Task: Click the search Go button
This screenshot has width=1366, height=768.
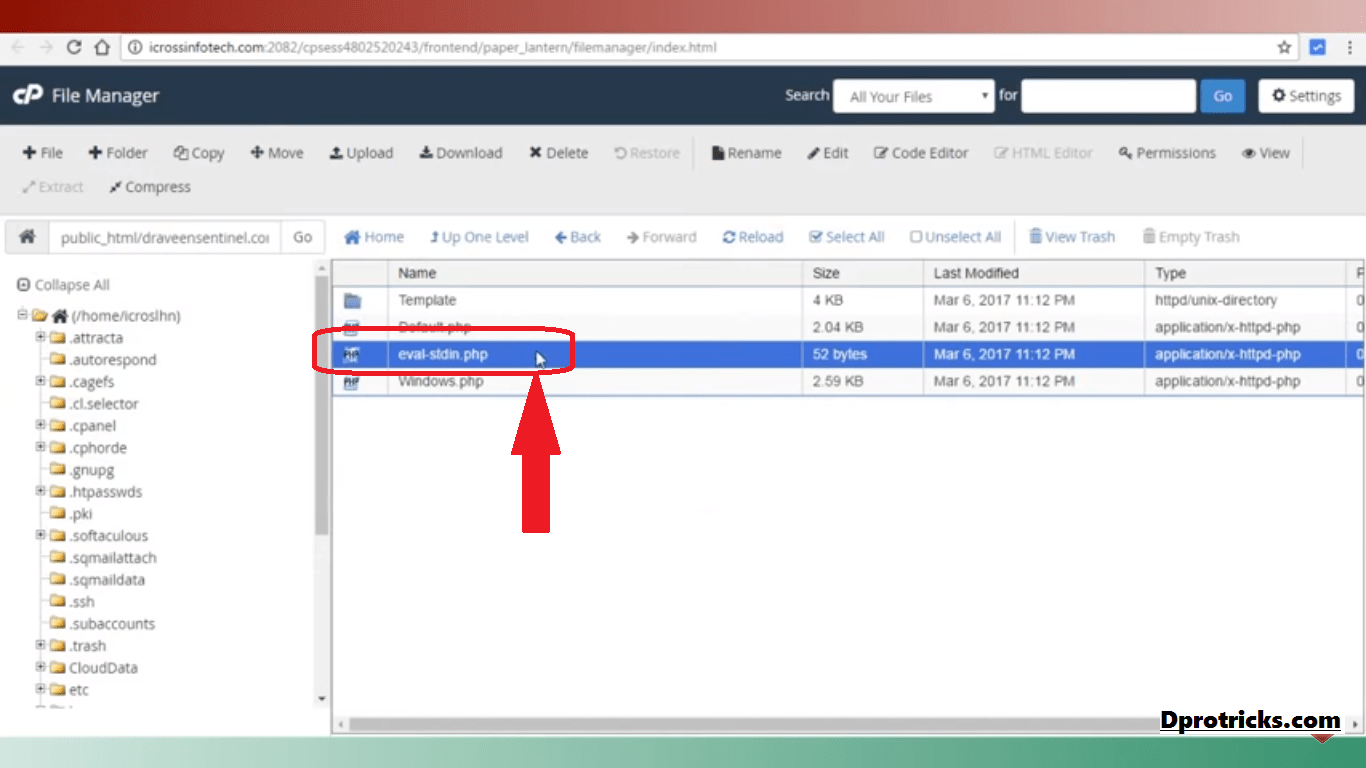Action: 1223,96
